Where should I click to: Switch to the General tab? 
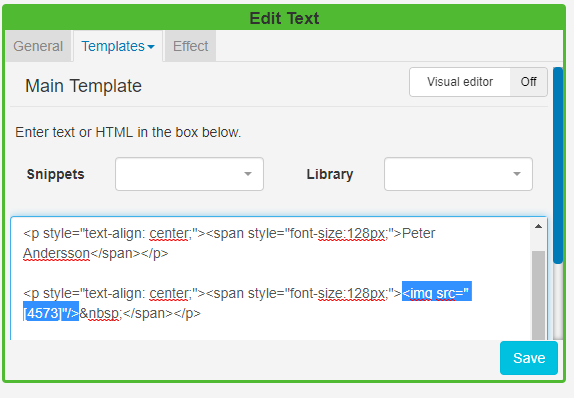click(38, 46)
